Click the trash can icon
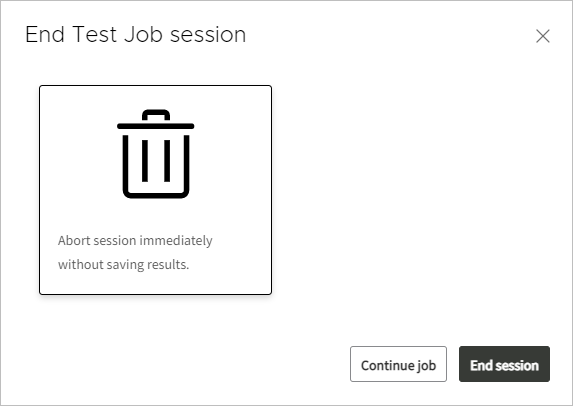Viewport: 573px width, 406px height. 156,154
